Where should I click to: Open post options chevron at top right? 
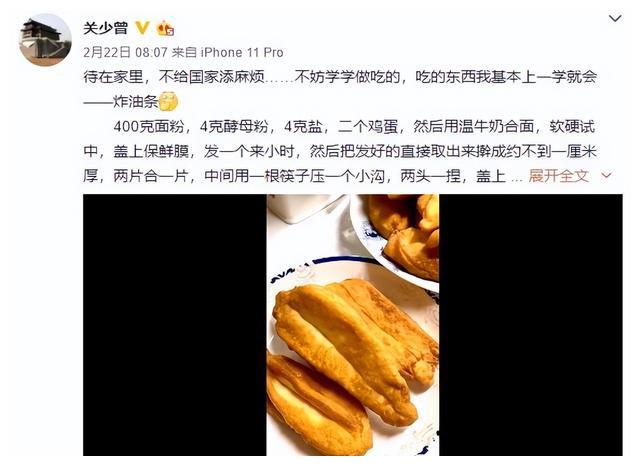point(615,18)
